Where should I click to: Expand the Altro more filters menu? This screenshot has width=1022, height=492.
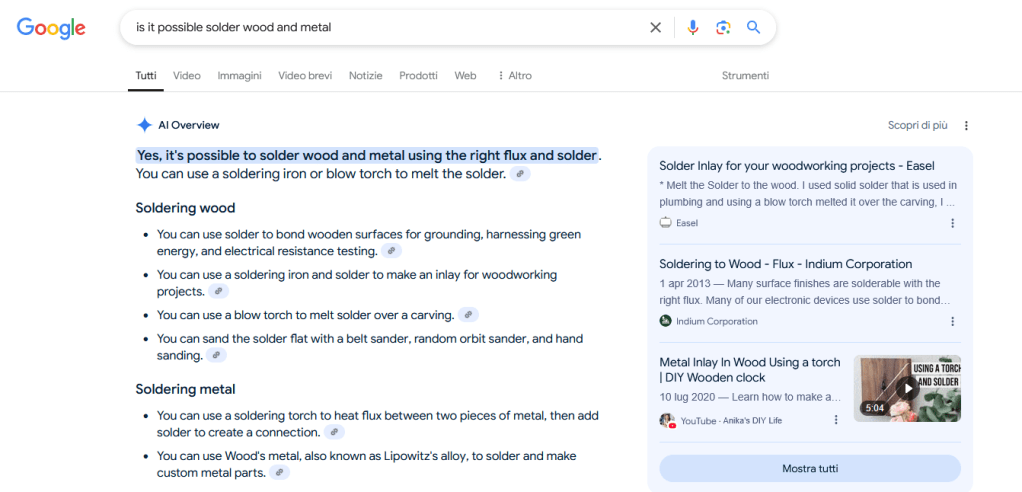(x=515, y=76)
